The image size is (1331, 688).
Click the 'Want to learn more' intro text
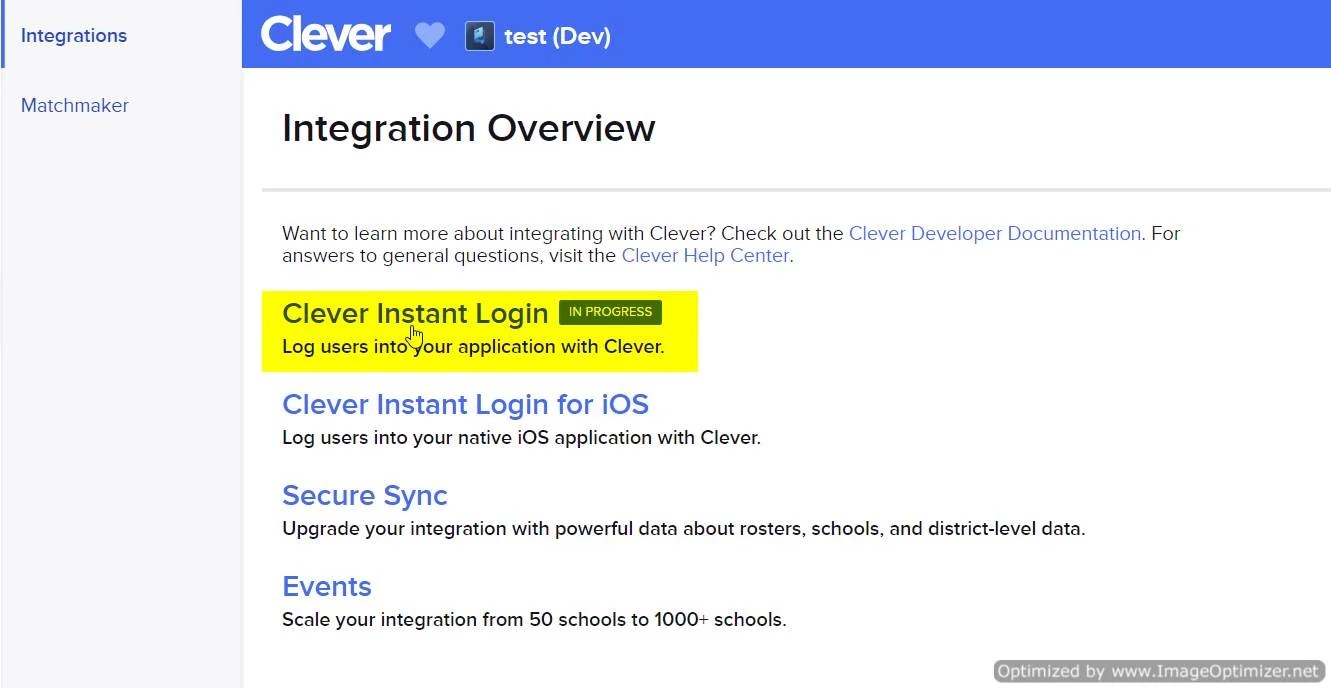[731, 244]
